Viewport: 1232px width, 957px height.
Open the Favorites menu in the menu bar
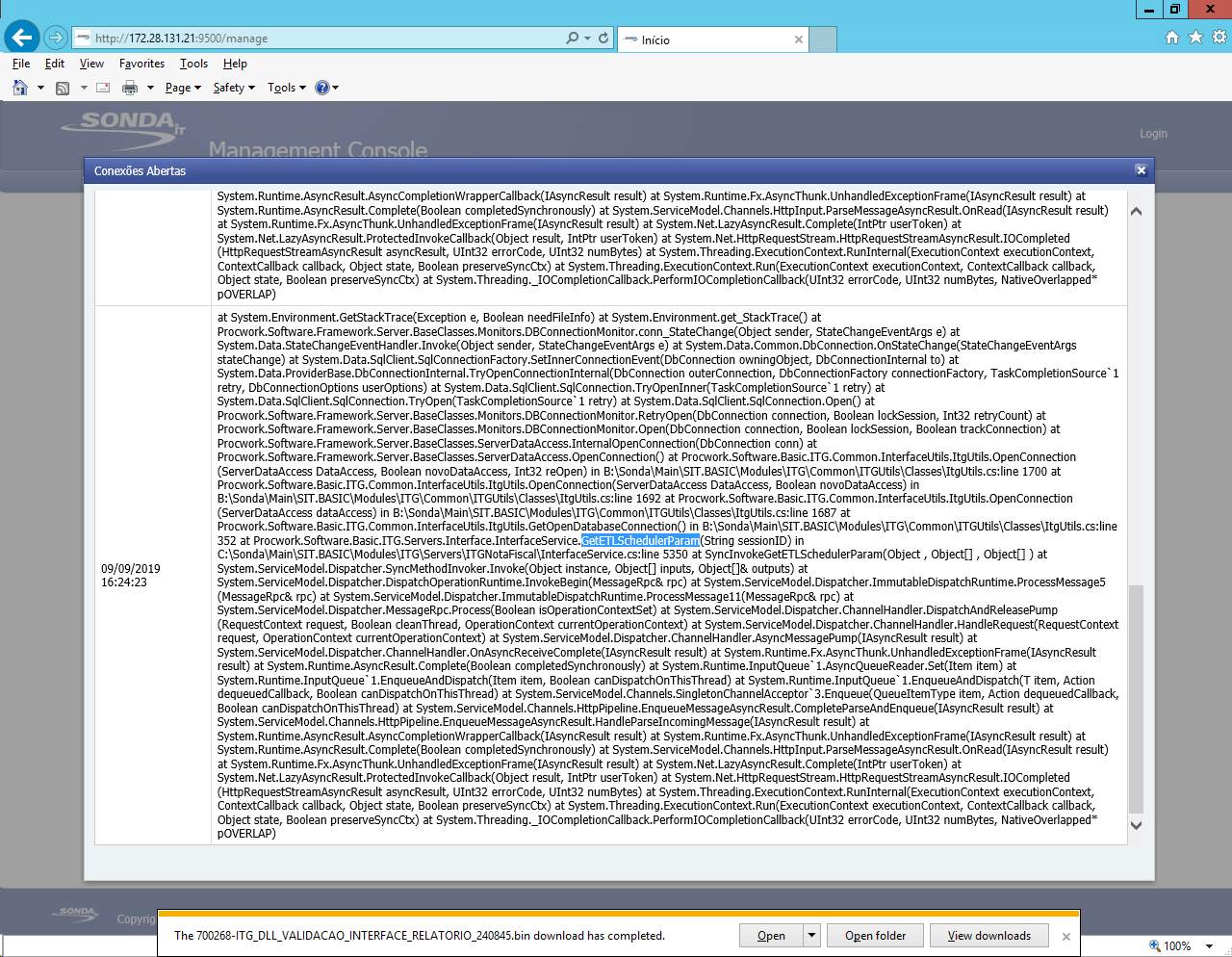click(141, 64)
